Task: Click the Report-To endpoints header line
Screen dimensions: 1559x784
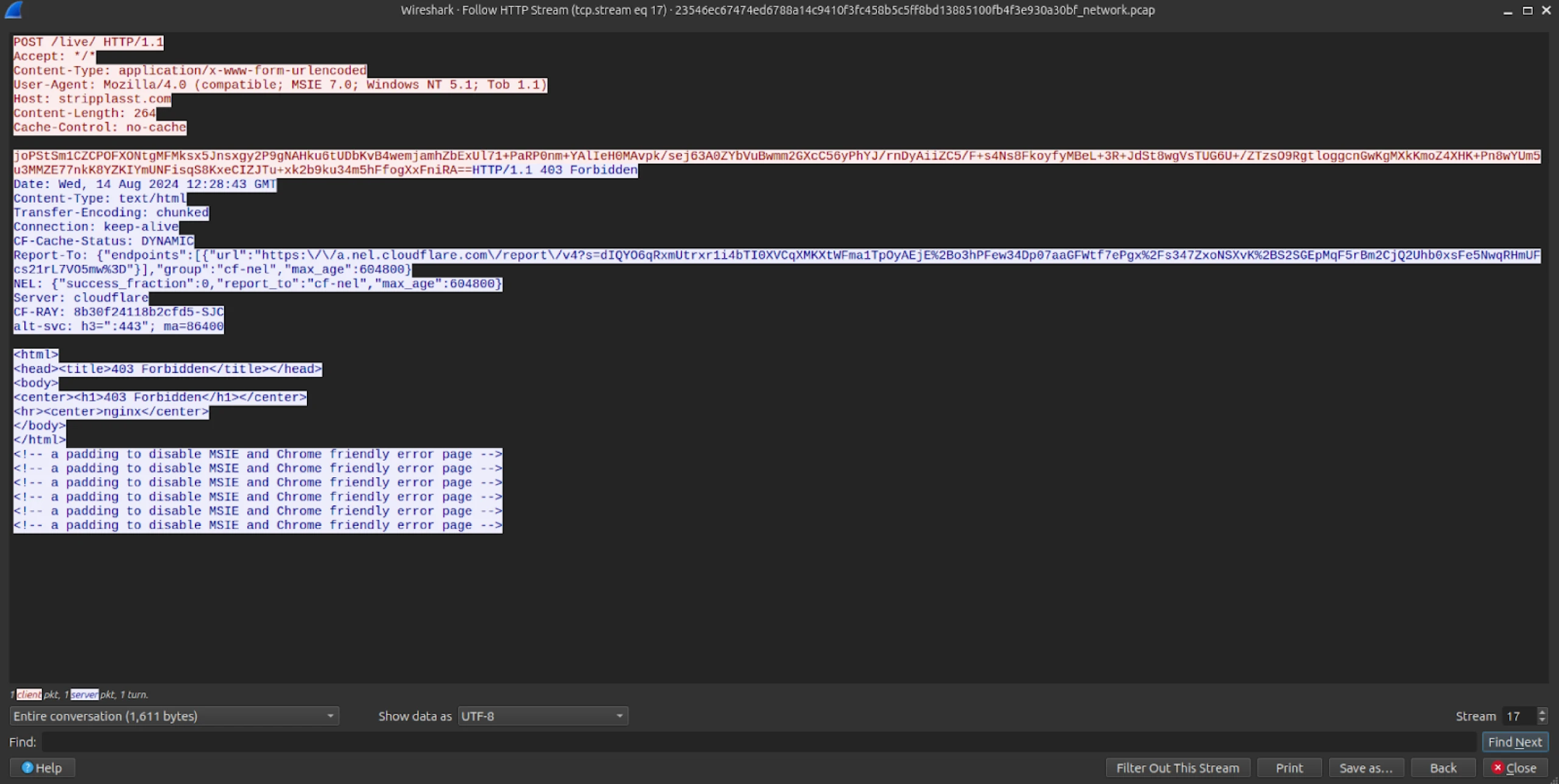Action: tap(777, 262)
